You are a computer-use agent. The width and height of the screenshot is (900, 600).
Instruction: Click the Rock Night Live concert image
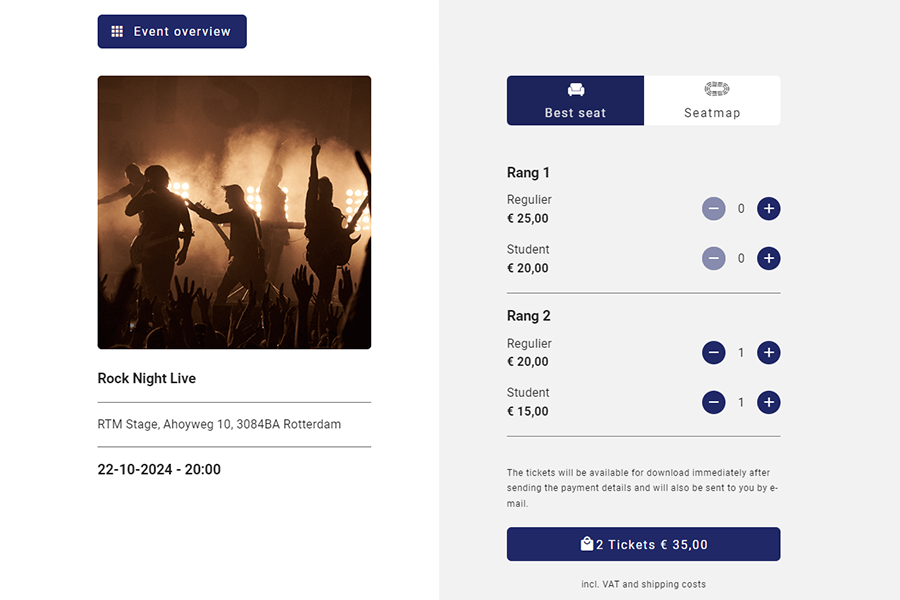pyautogui.click(x=234, y=213)
